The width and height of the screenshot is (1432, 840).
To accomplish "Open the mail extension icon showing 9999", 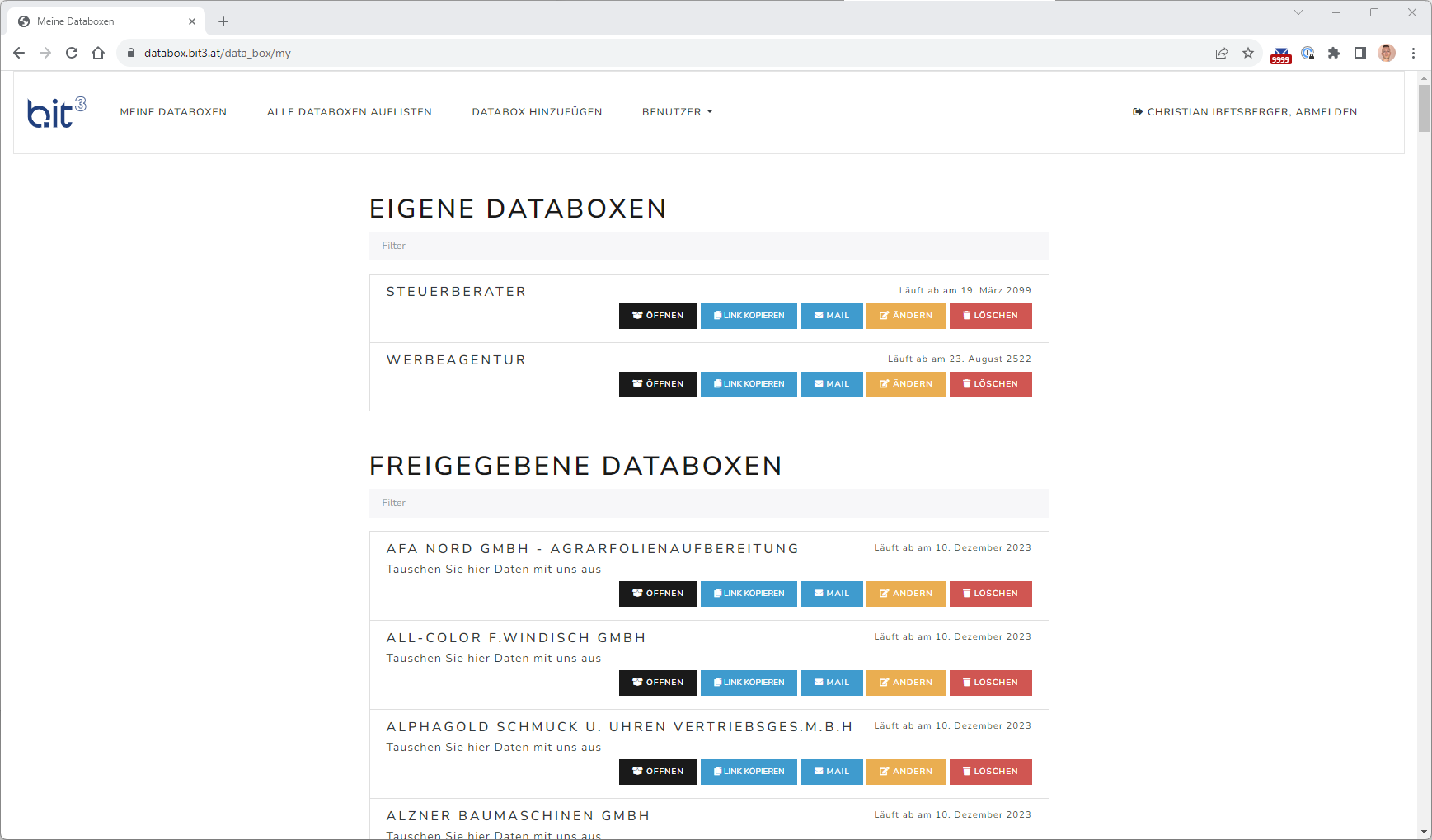I will 1280,54.
